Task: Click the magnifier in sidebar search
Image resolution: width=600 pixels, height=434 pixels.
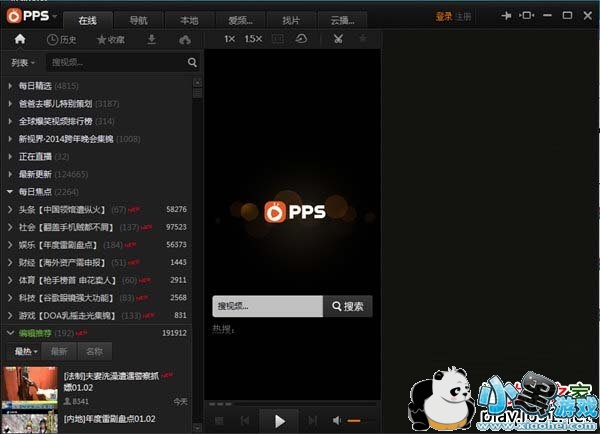Action: pos(192,62)
